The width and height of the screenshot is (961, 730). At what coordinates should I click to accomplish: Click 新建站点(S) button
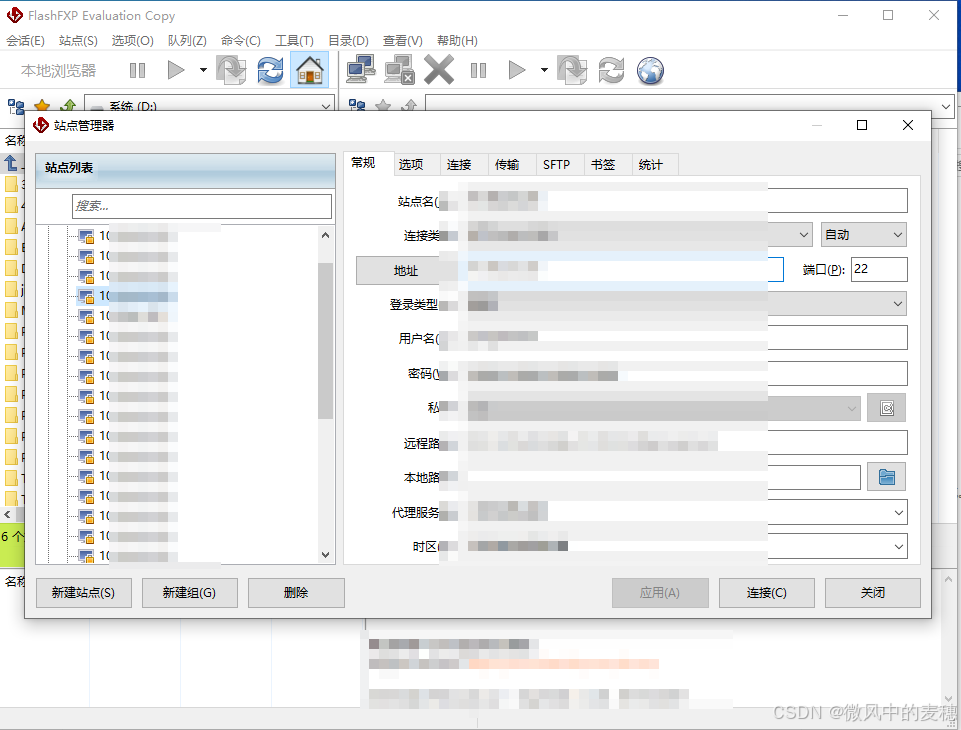point(83,593)
